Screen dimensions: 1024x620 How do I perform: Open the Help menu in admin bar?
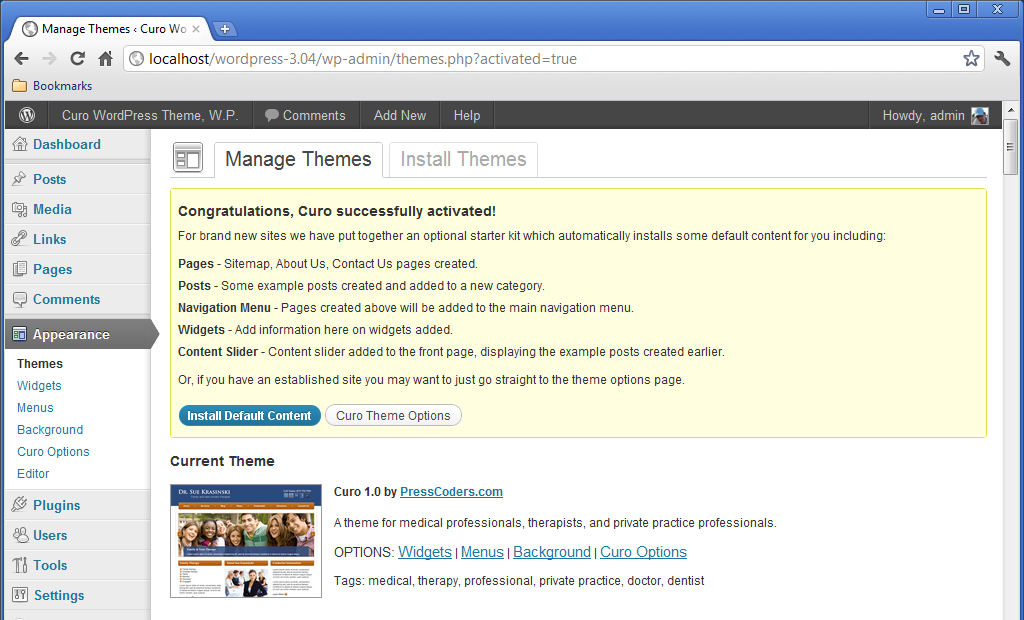pyautogui.click(x=466, y=114)
